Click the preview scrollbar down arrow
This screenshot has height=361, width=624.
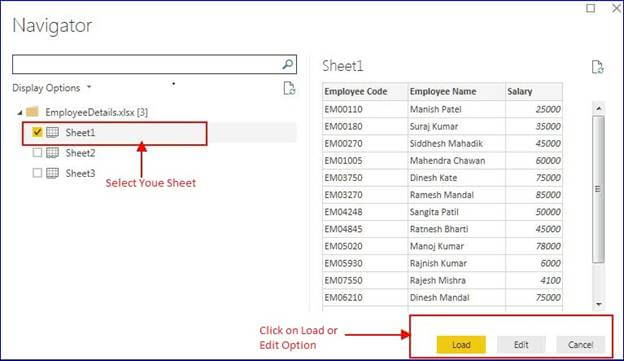point(598,304)
